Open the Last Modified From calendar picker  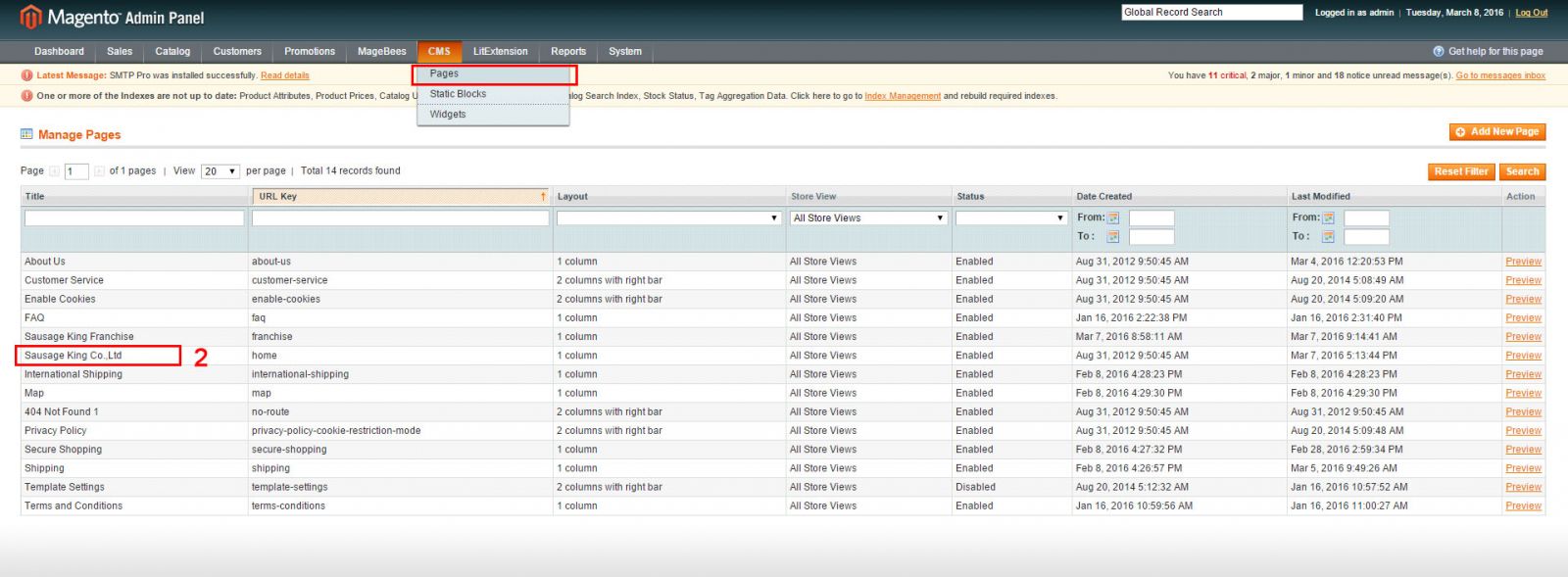[1328, 218]
